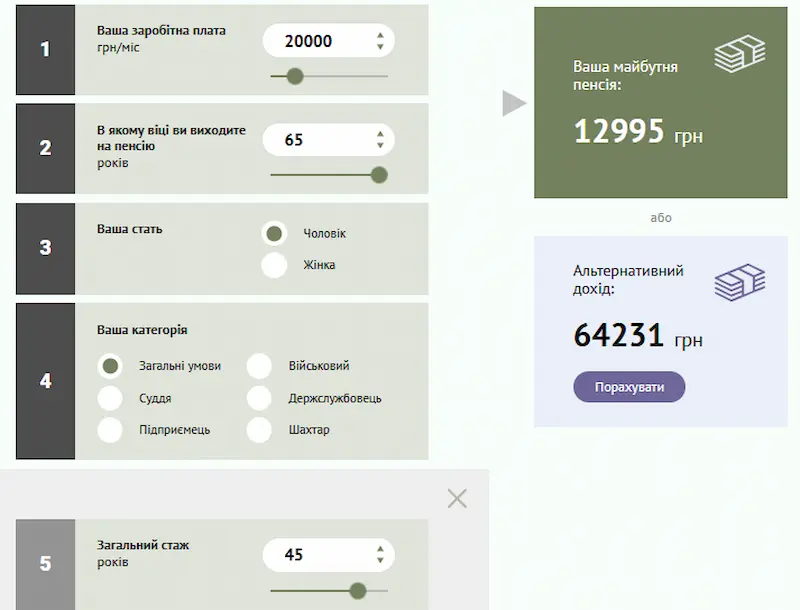The width and height of the screenshot is (800, 610).
Task: Select the Чоловік gender radio button
Action: coord(274,233)
